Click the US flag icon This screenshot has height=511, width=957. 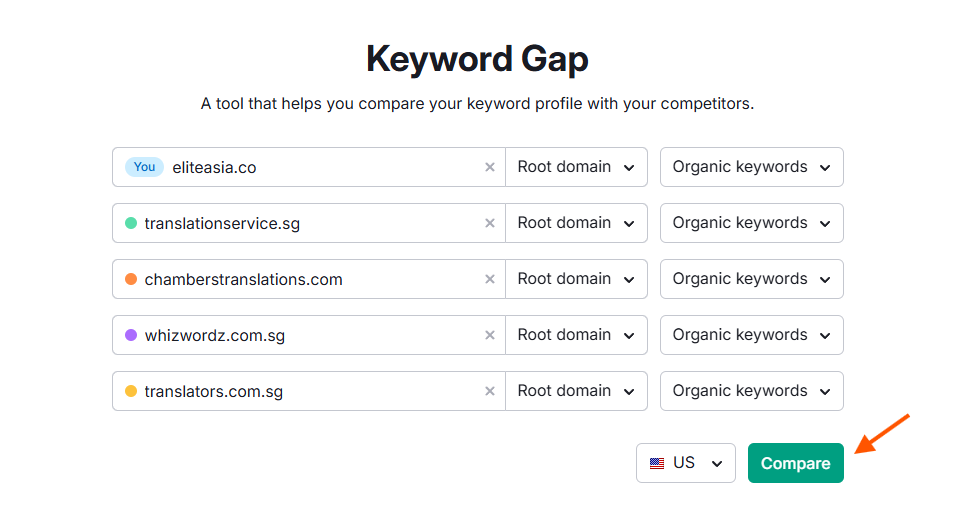pyautogui.click(x=657, y=463)
